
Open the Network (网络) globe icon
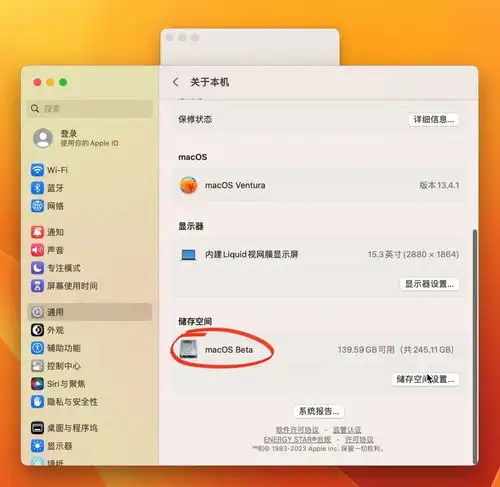click(x=37, y=206)
